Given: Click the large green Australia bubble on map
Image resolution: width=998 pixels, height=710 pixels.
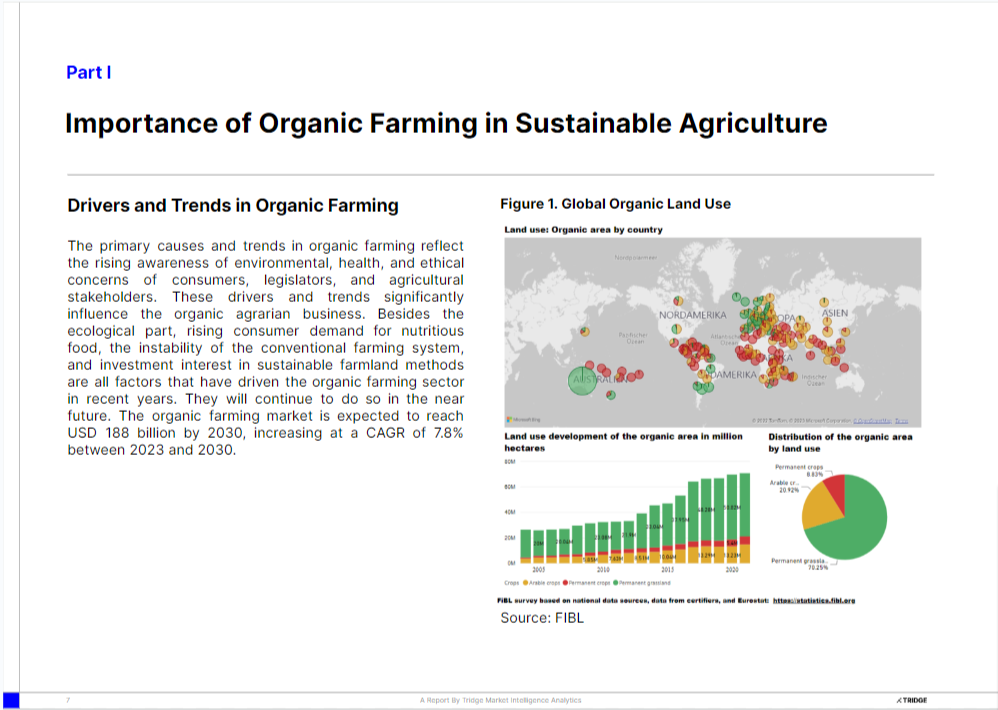Looking at the screenshot, I should 590,380.
